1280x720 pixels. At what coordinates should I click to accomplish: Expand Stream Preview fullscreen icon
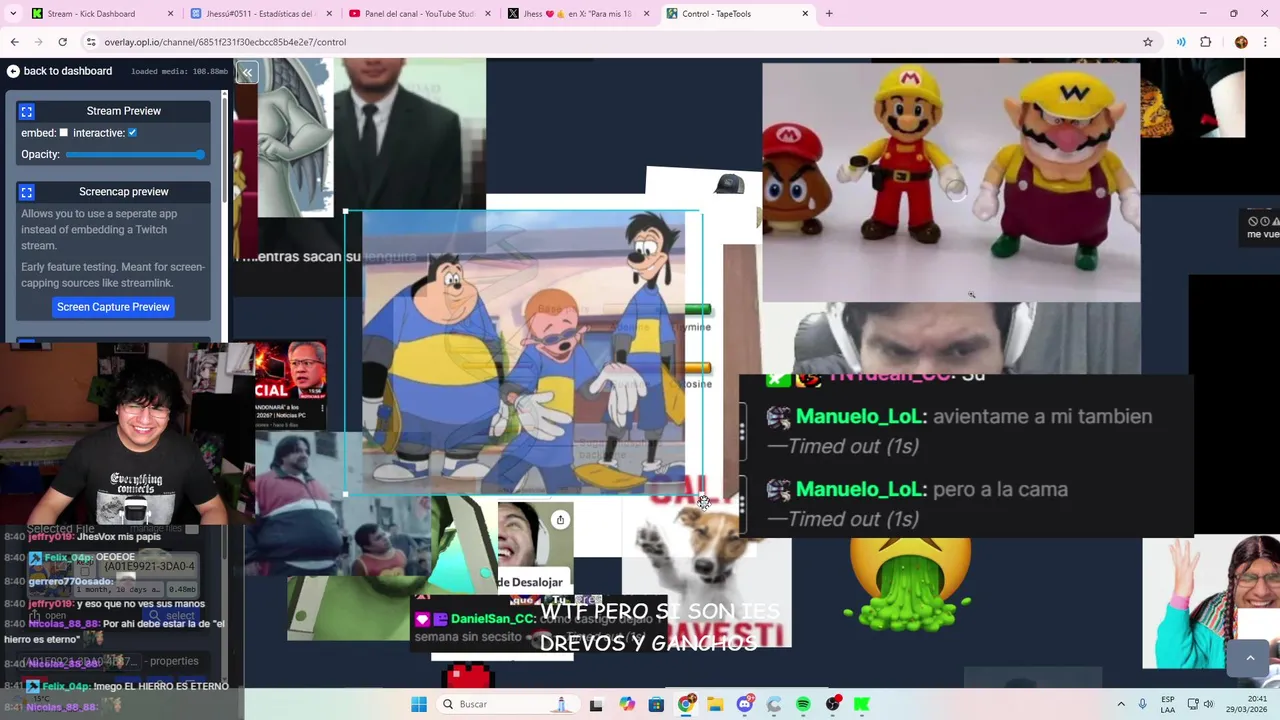coord(27,111)
